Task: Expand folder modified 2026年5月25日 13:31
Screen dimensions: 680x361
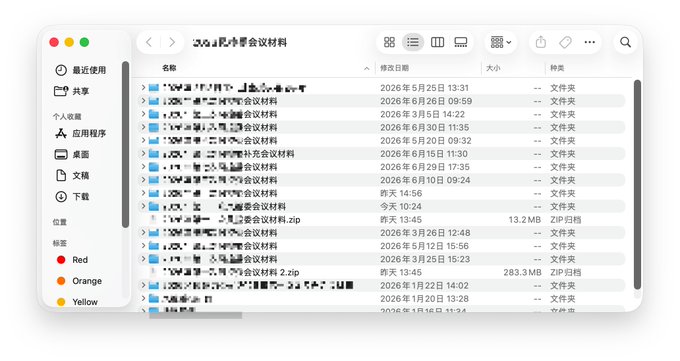Action: pos(143,88)
